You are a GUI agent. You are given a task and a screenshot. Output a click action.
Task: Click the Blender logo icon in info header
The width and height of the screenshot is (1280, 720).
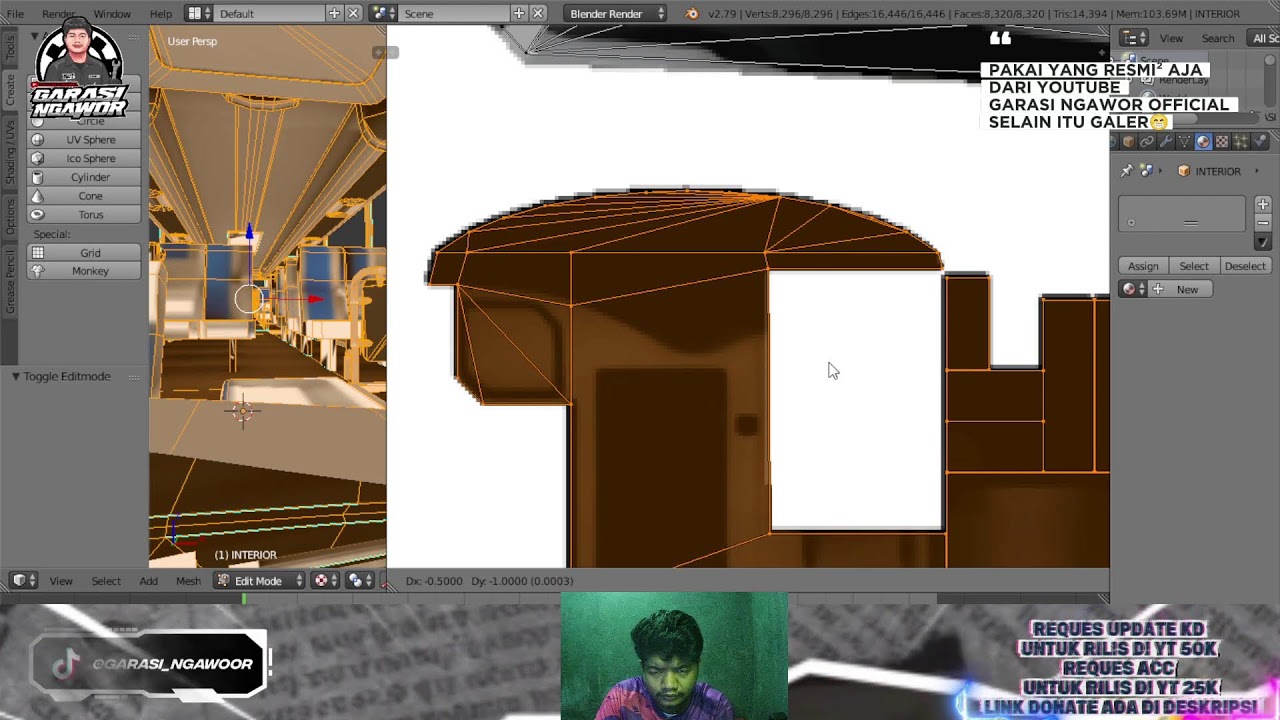point(692,13)
